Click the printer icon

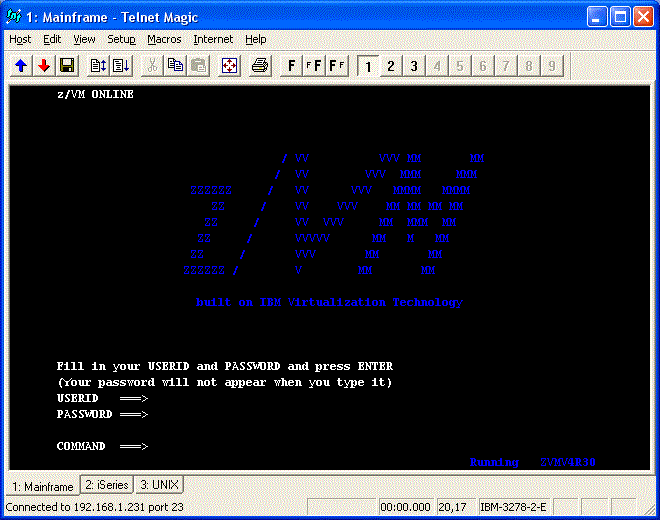(x=260, y=66)
